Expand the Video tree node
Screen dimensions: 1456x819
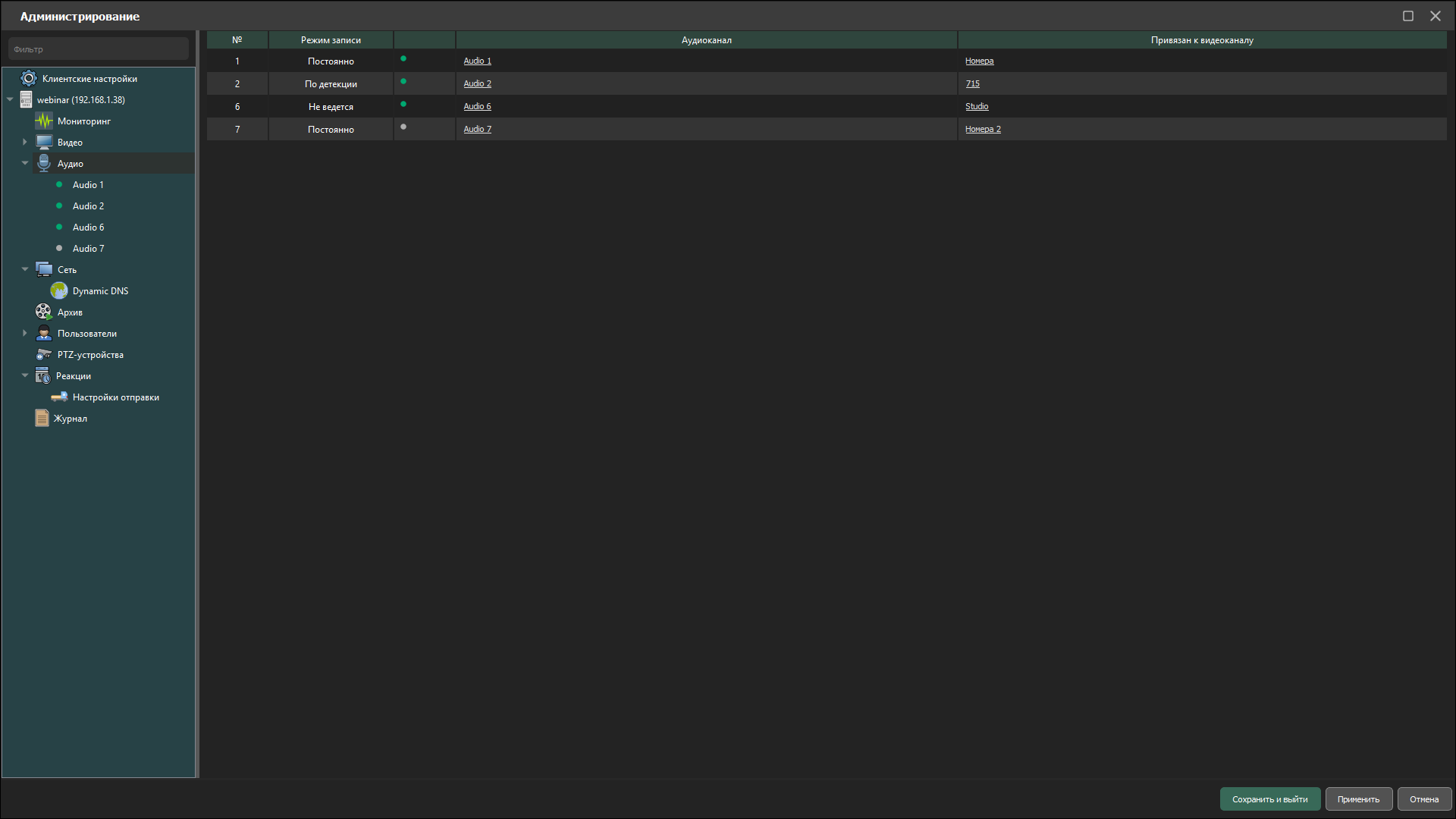pos(24,143)
